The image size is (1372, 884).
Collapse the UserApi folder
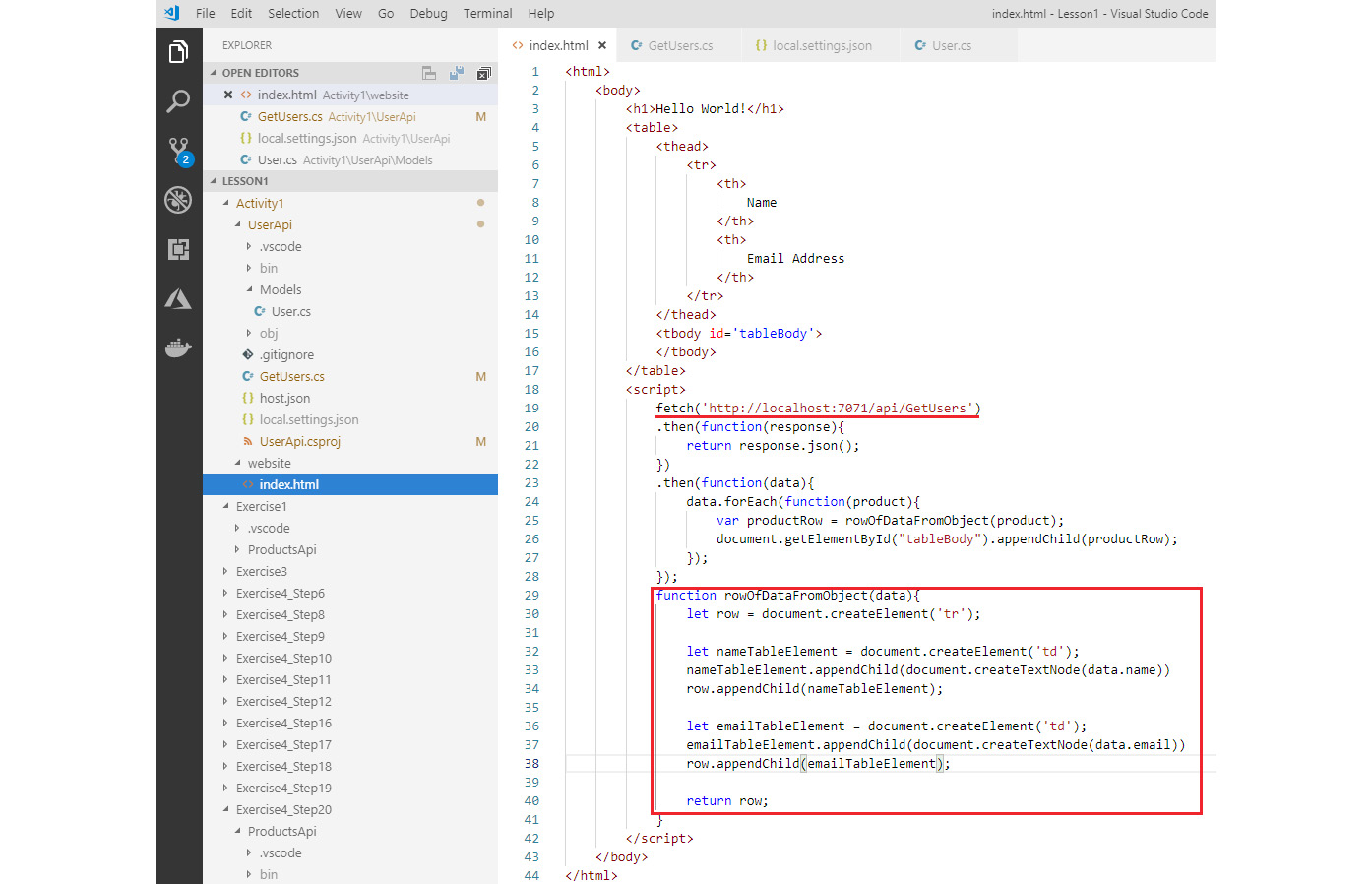238,224
